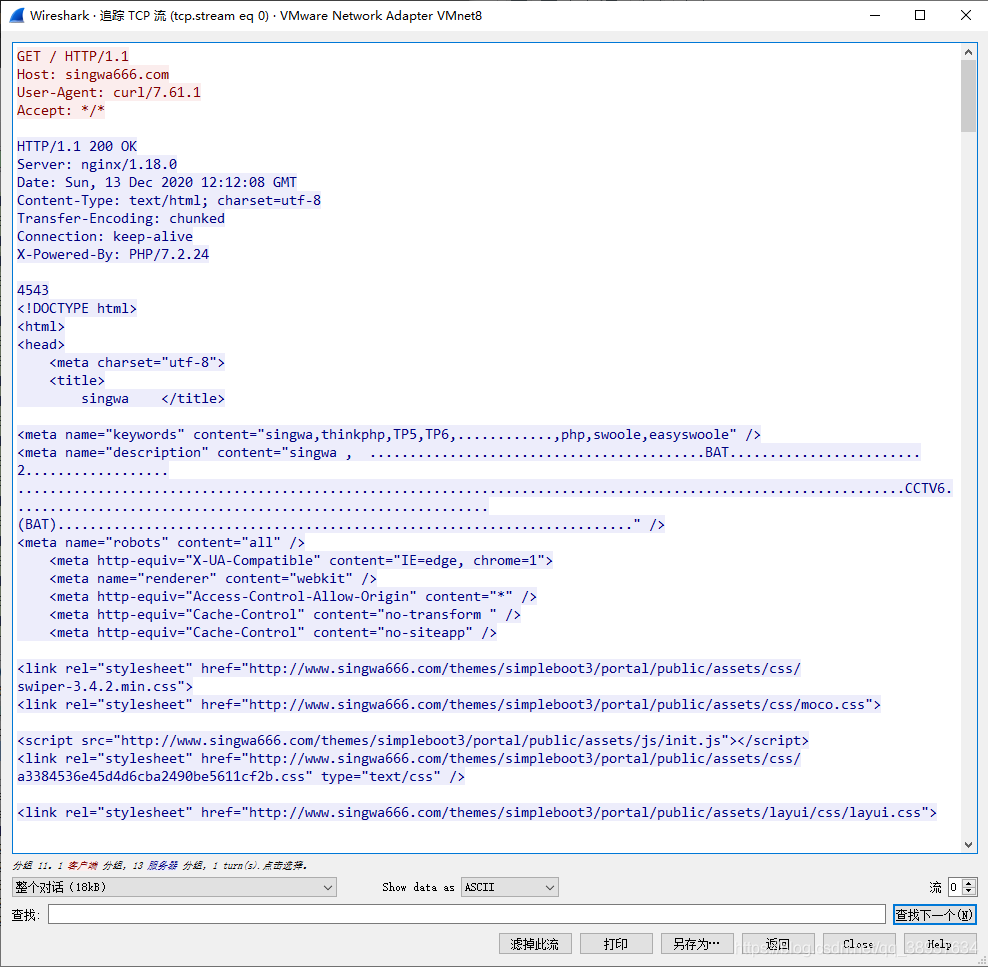Open the conversation direction dropdown

tap(174, 887)
